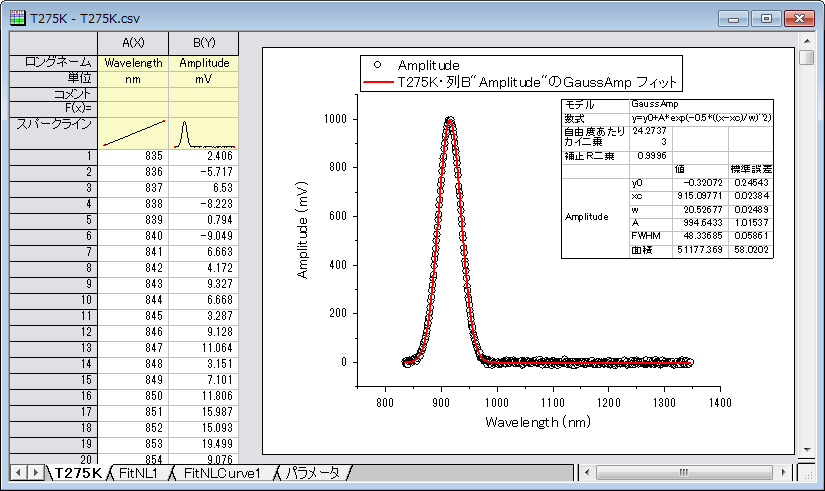The width and height of the screenshot is (825, 491).
Task: Select cell with value 2.406
Action: coord(204,156)
